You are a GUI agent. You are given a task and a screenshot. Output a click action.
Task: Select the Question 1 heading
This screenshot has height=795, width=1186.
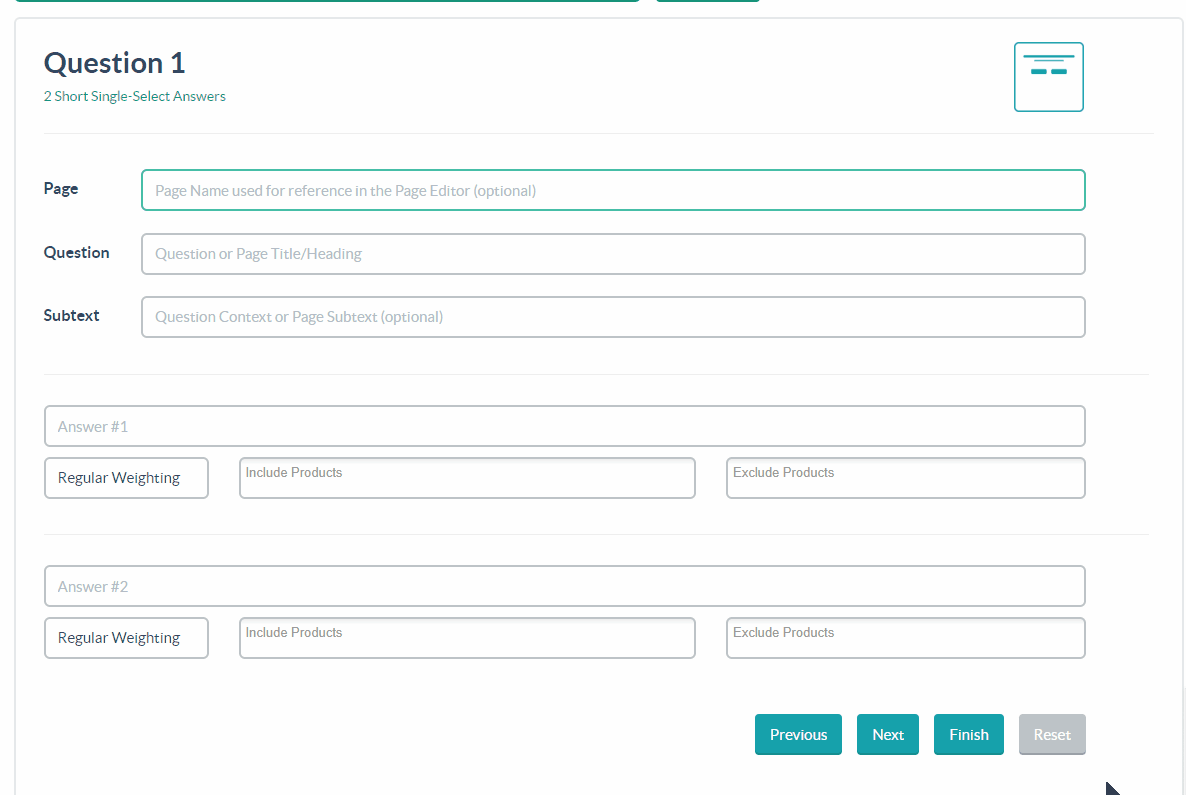click(114, 62)
